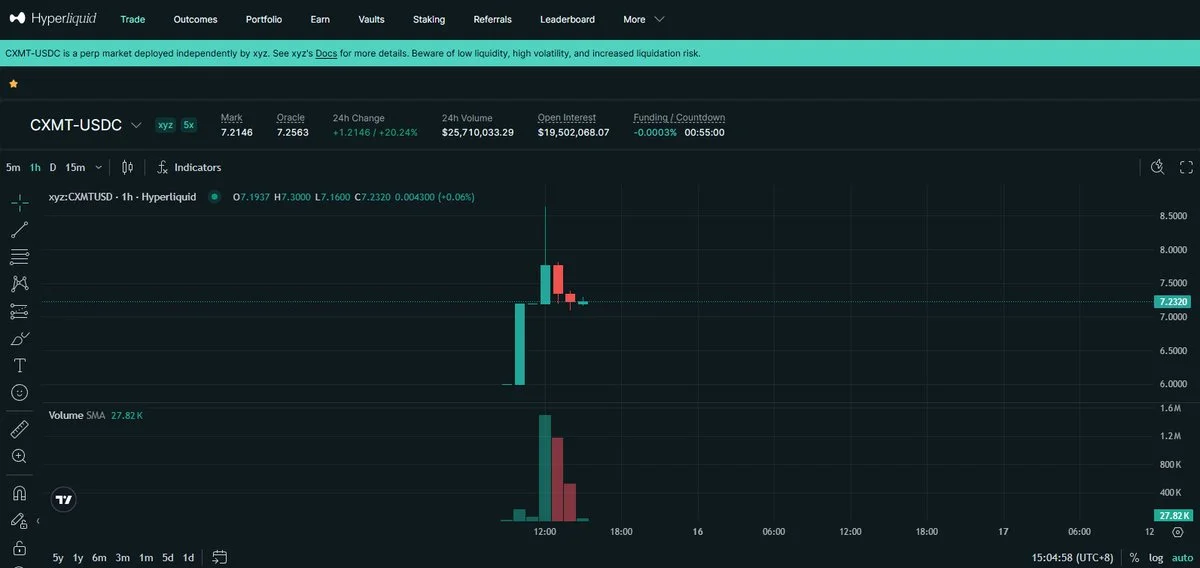1200x568 pixels.
Task: Click the xyz deployer tag
Action: 165,125
